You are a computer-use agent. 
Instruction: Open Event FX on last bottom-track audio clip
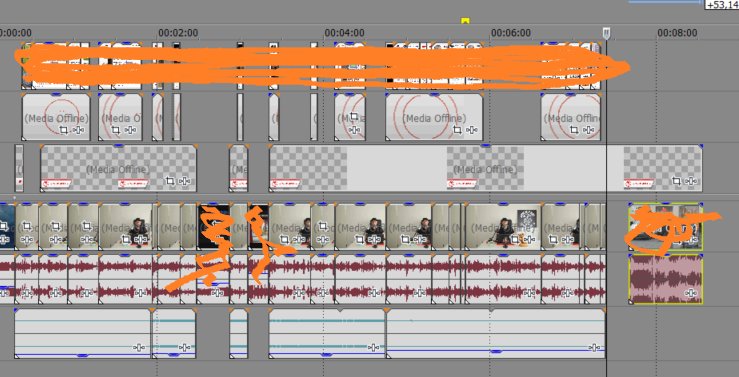[595, 348]
